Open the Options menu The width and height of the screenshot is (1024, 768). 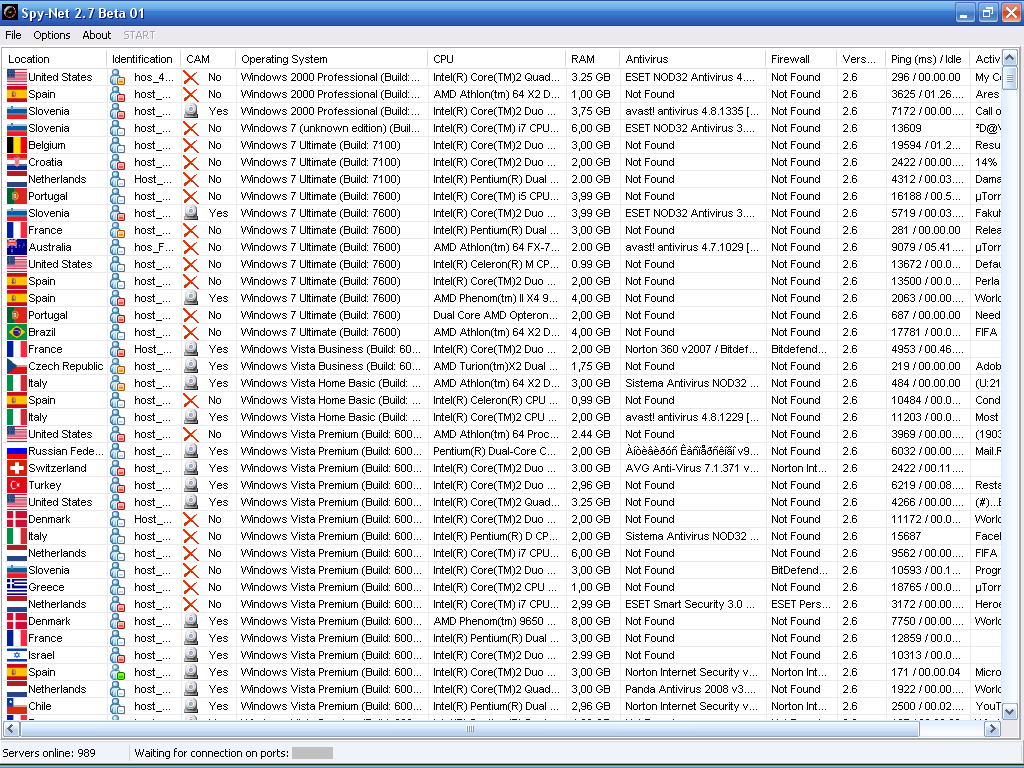pos(52,35)
